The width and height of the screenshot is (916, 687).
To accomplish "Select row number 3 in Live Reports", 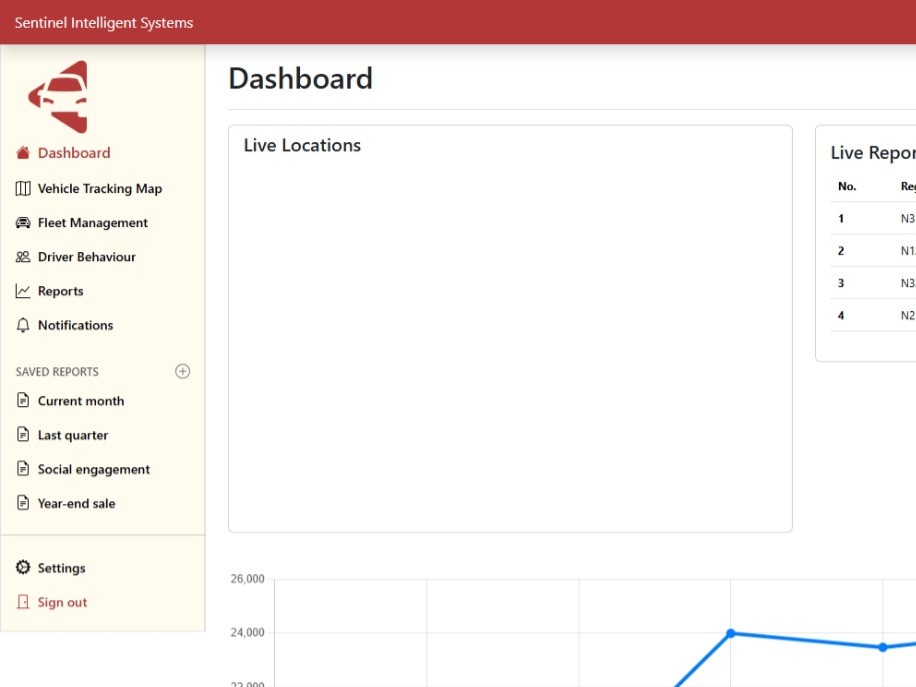I will (x=841, y=283).
